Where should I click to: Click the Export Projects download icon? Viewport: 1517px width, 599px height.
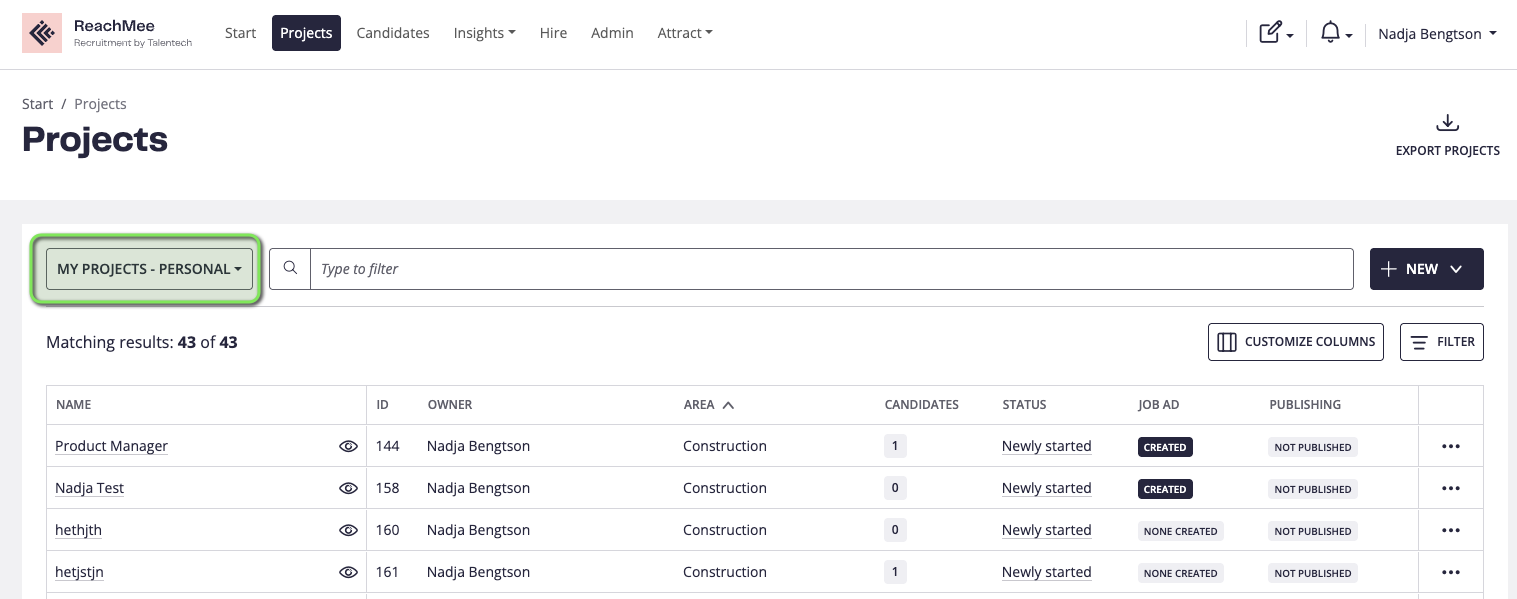(1447, 124)
